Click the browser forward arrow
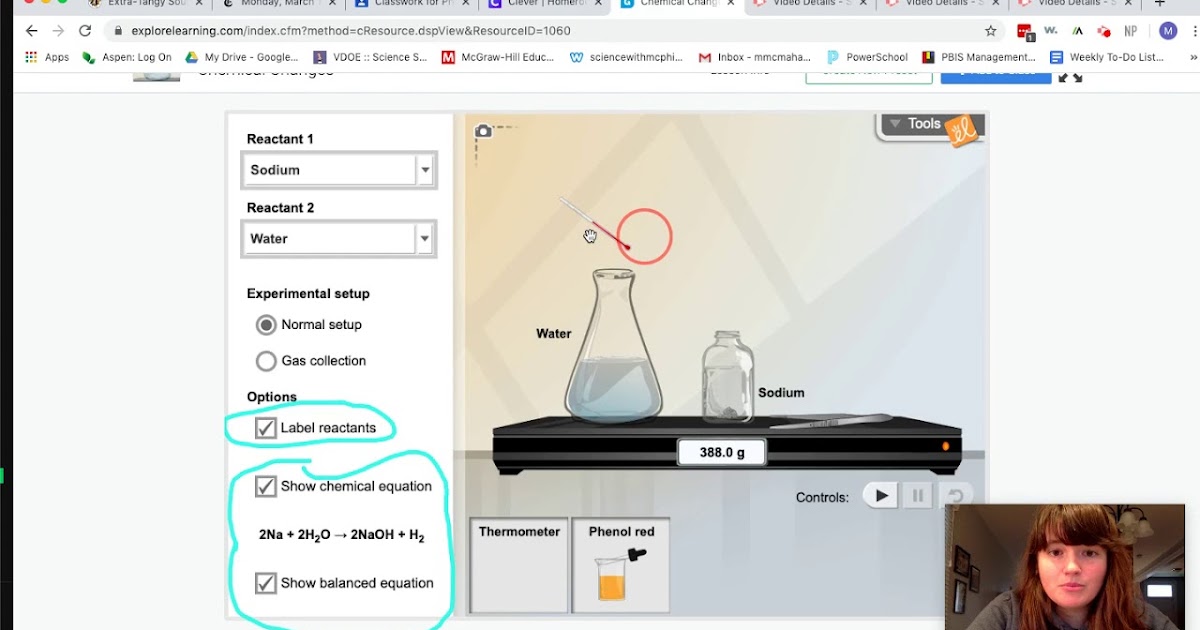 coord(58,31)
